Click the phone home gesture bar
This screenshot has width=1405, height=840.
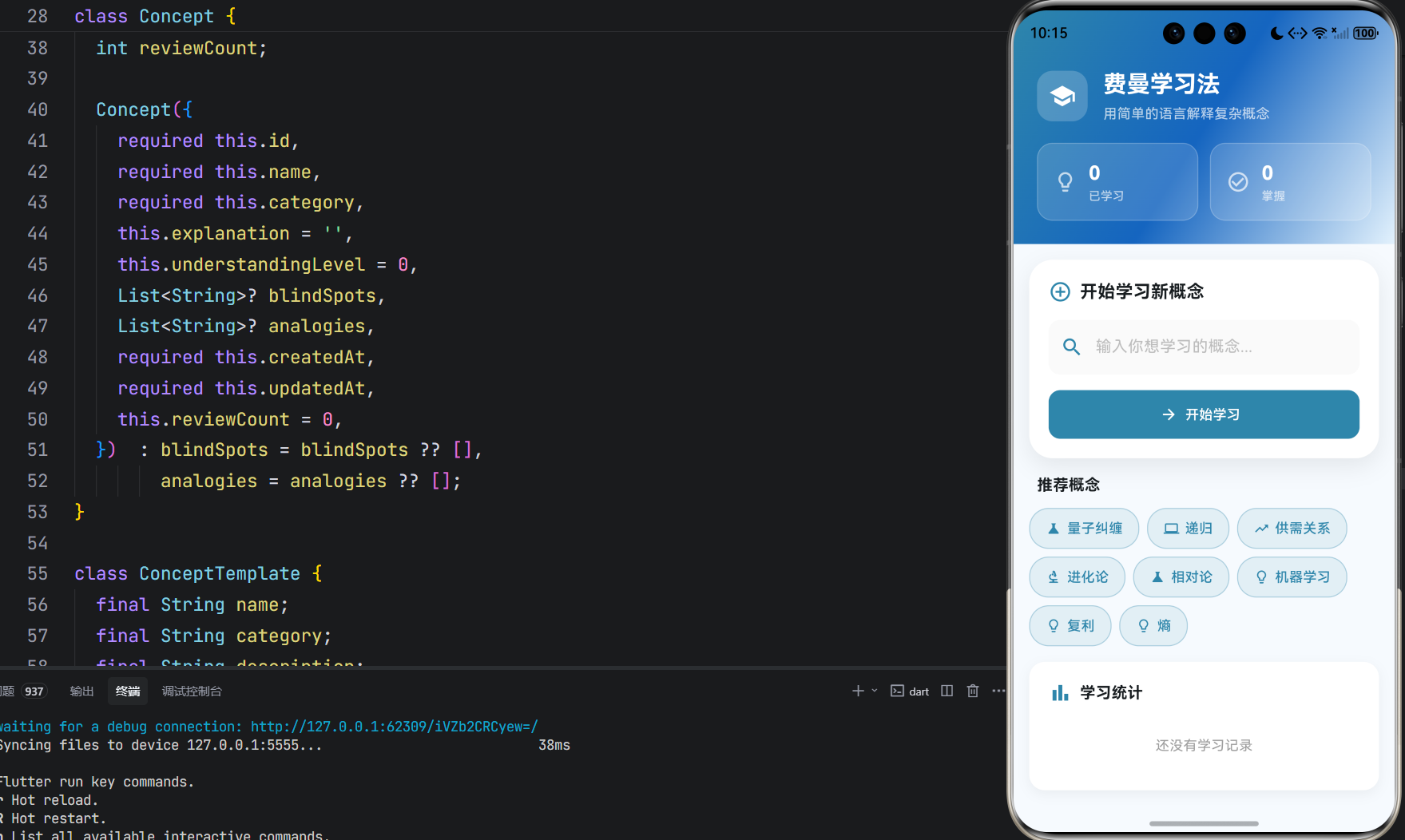tap(1204, 823)
